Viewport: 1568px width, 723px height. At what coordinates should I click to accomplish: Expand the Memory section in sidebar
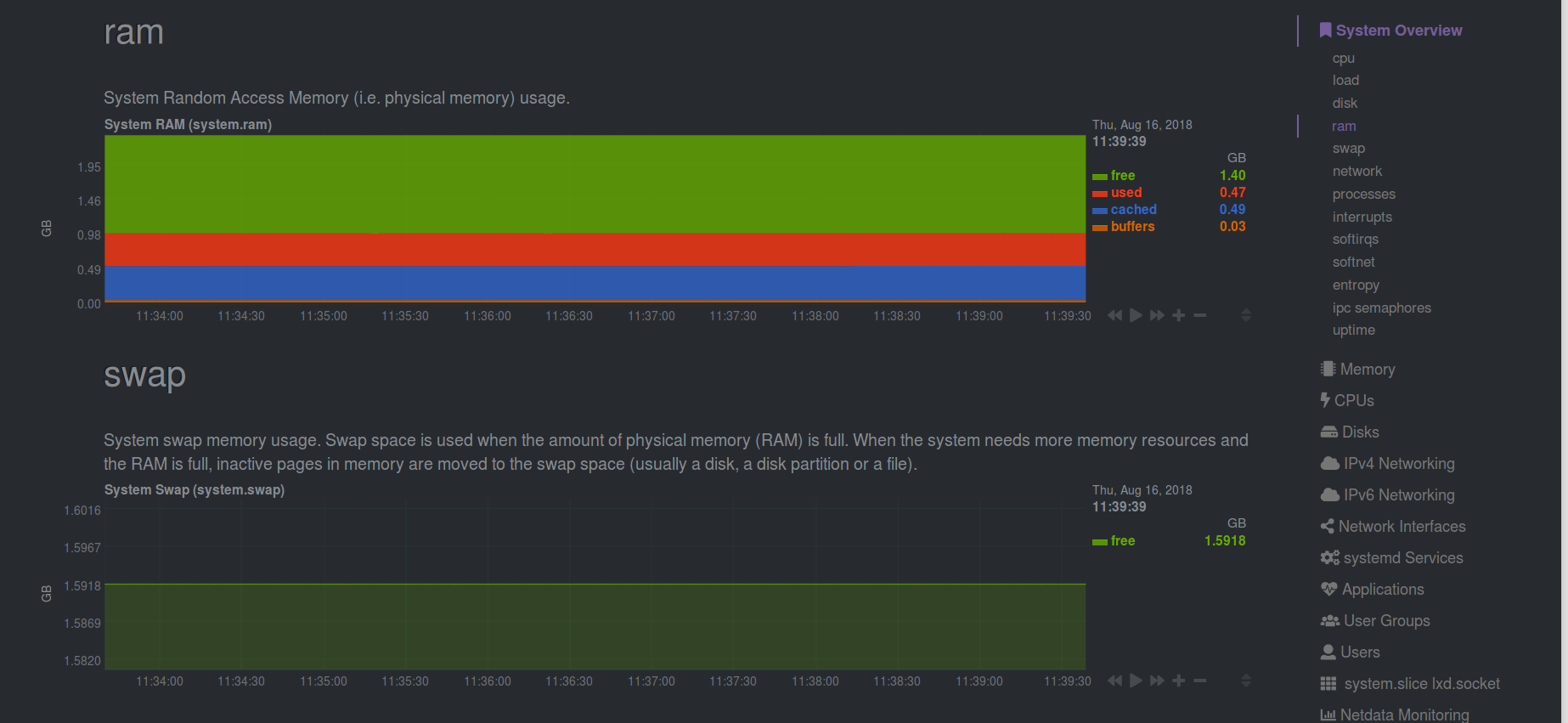click(1357, 369)
